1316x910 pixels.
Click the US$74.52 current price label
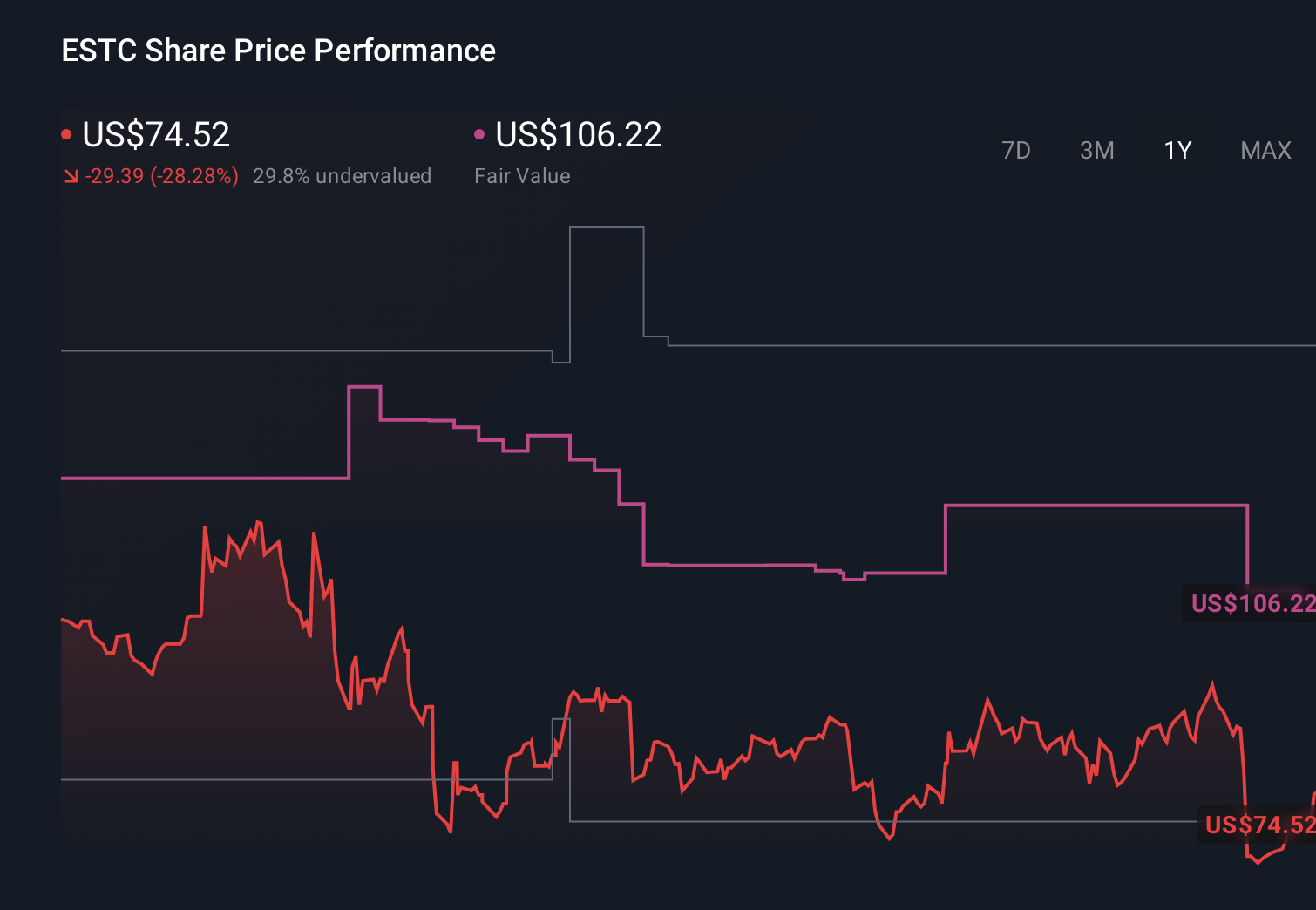tap(155, 134)
